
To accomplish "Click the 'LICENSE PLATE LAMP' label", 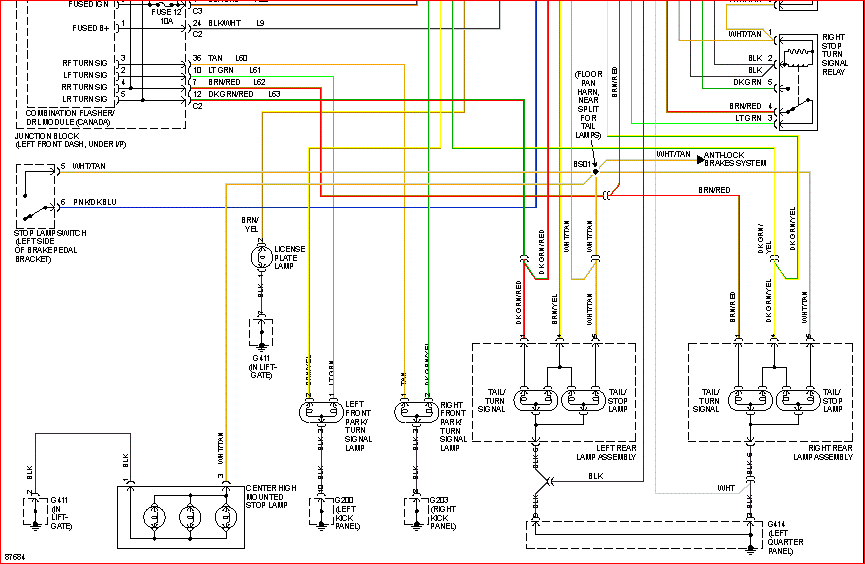I will tap(290, 258).
